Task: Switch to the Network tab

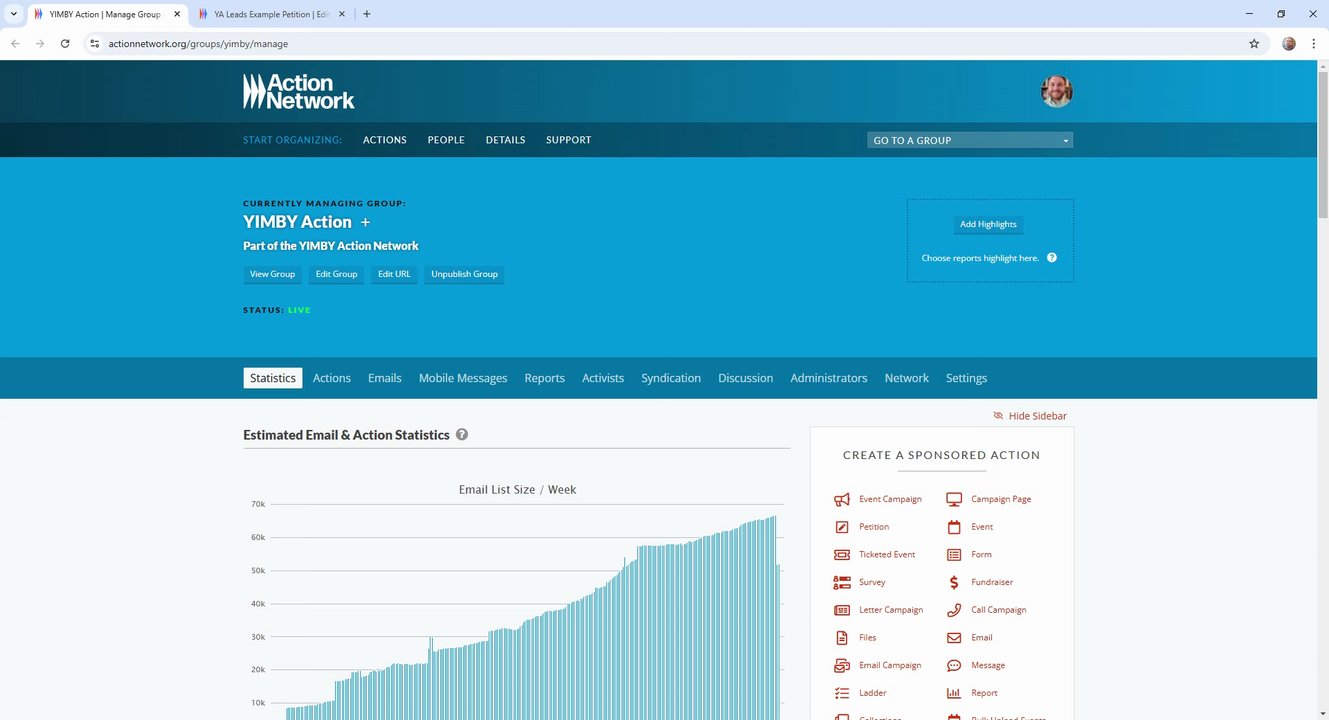Action: pos(907,378)
